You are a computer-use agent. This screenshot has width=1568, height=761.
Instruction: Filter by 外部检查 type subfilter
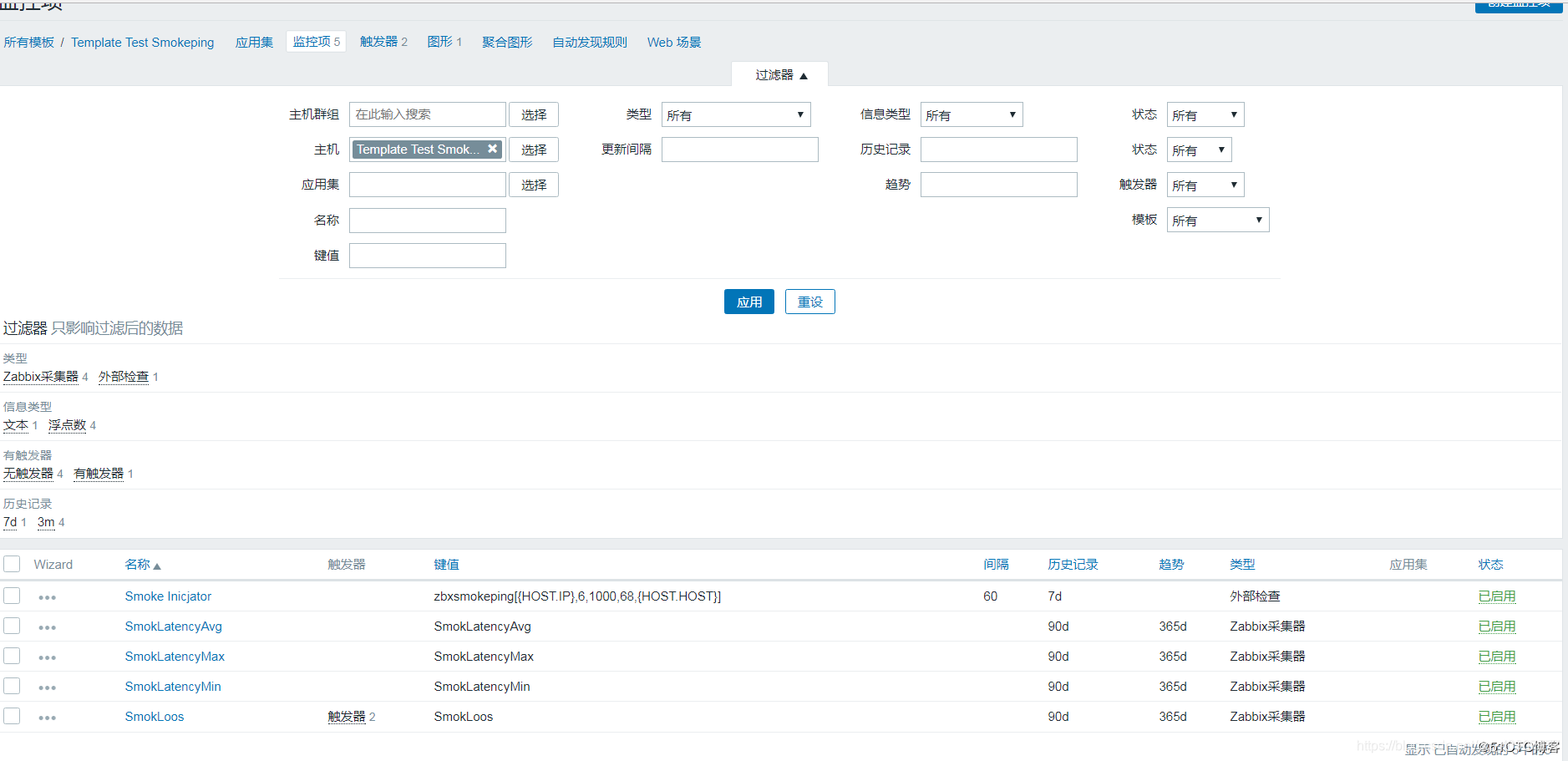point(124,377)
